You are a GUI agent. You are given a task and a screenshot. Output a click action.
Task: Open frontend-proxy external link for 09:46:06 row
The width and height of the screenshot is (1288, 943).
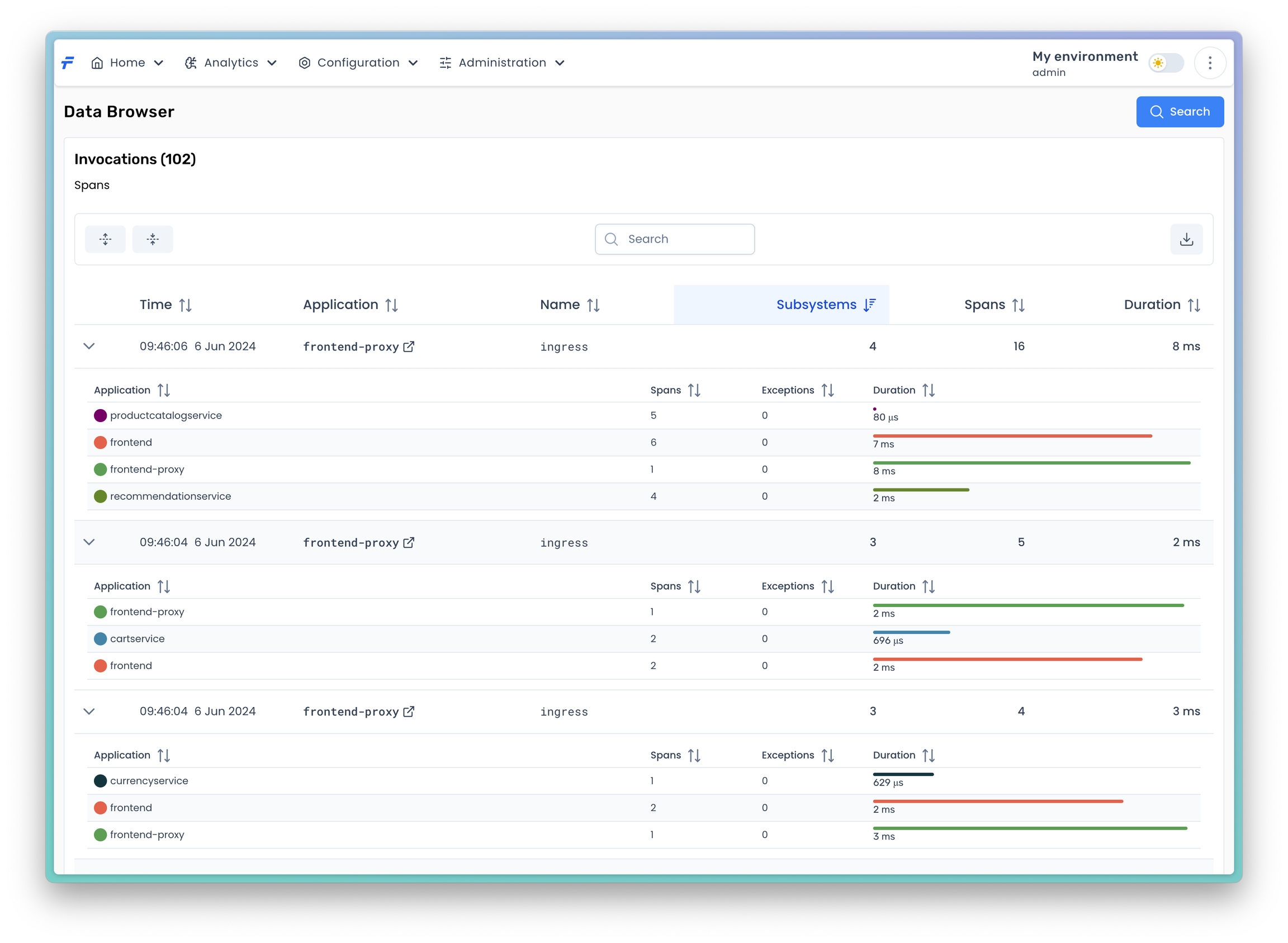[409, 347]
